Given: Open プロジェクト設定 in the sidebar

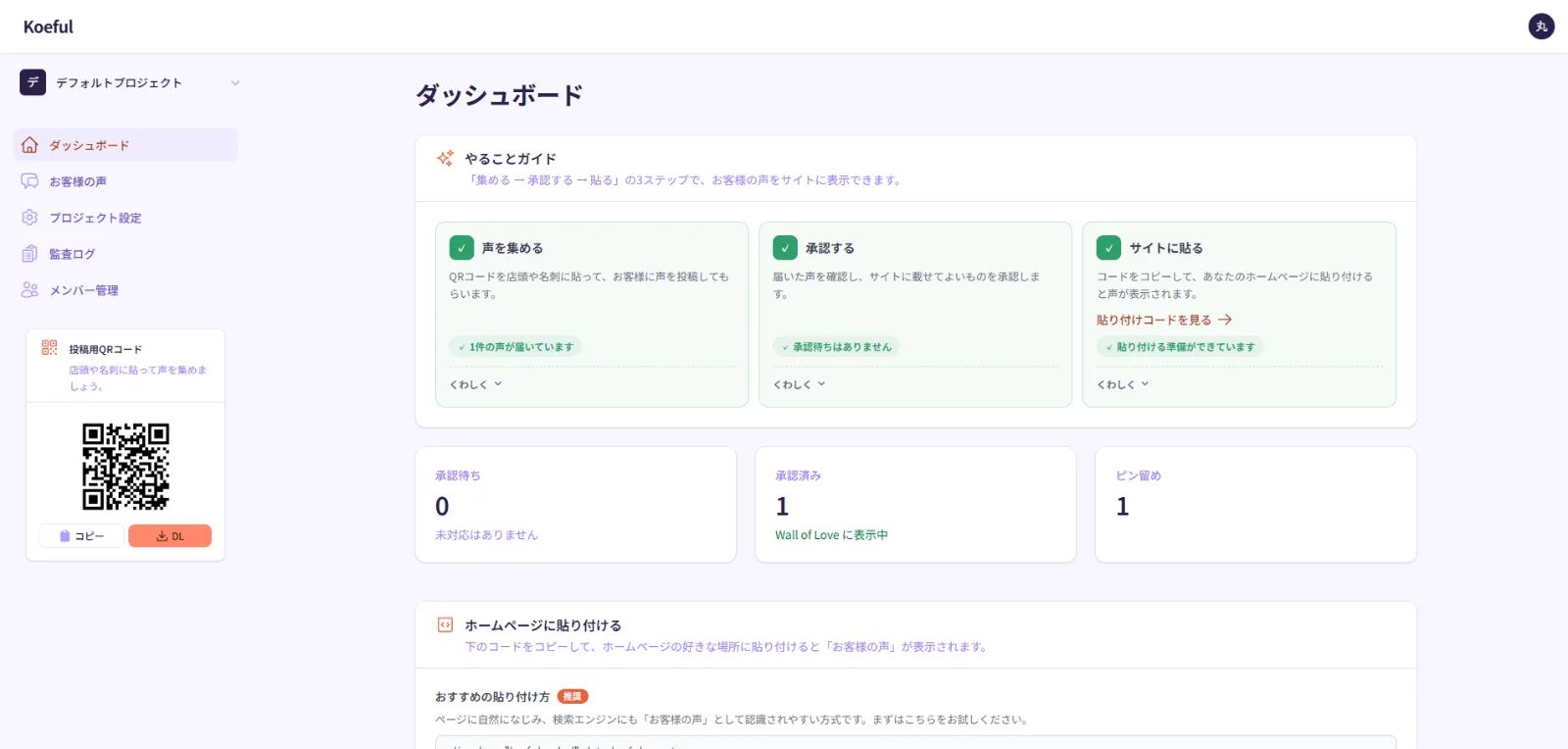Looking at the screenshot, I should click(125, 218).
